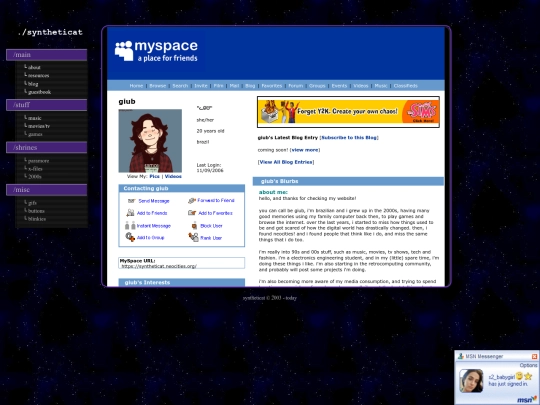Click the s2_babygirl name in MSN popup
This screenshot has width=540, height=405.
pyautogui.click(x=501, y=377)
